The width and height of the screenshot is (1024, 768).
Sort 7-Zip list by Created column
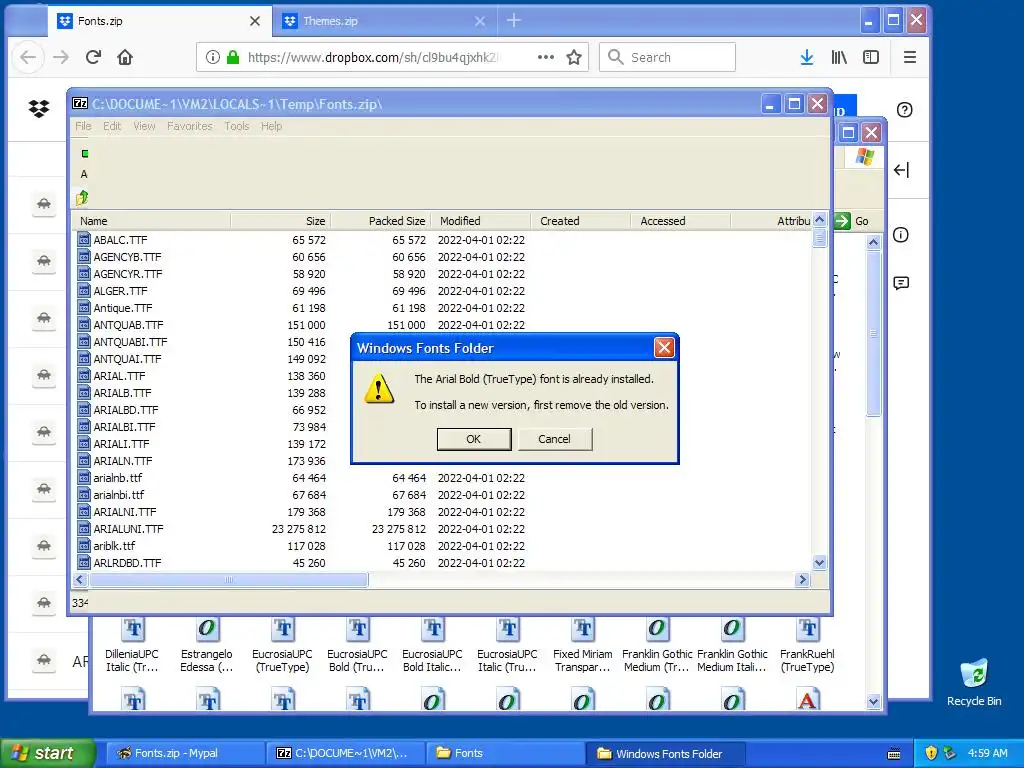(581, 221)
